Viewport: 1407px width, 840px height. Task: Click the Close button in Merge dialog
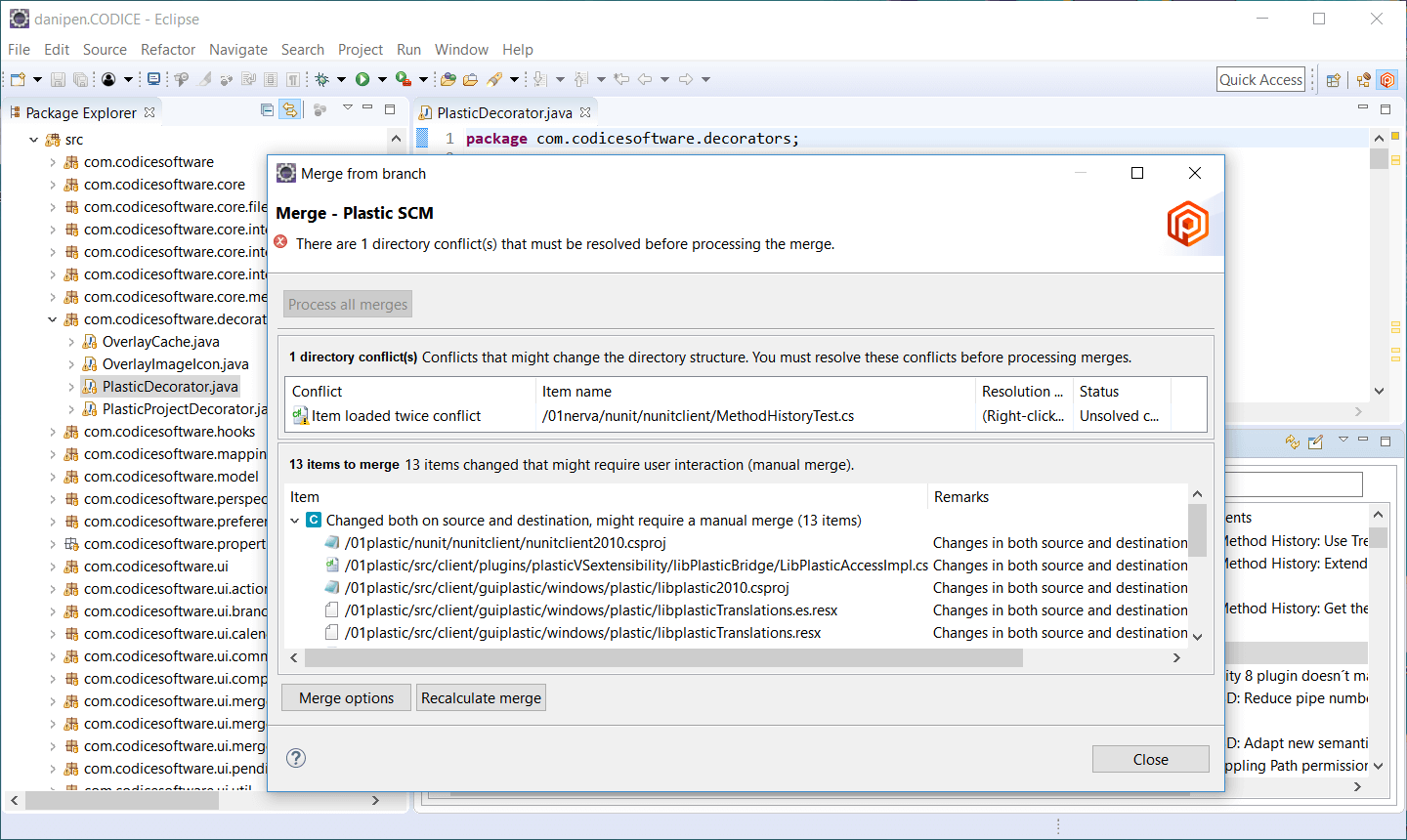[x=1150, y=759]
